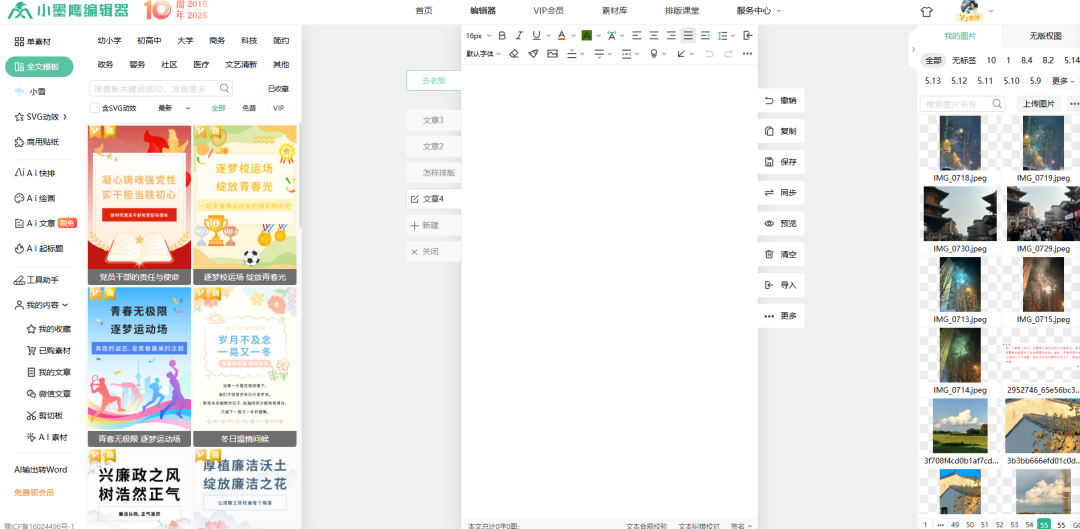Insert an image using the picture icon
The image size is (1080, 529).
tap(552, 54)
